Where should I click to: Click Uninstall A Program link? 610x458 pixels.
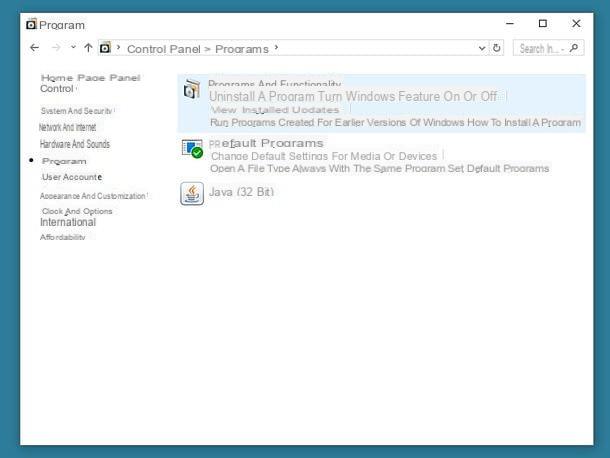coord(262,97)
